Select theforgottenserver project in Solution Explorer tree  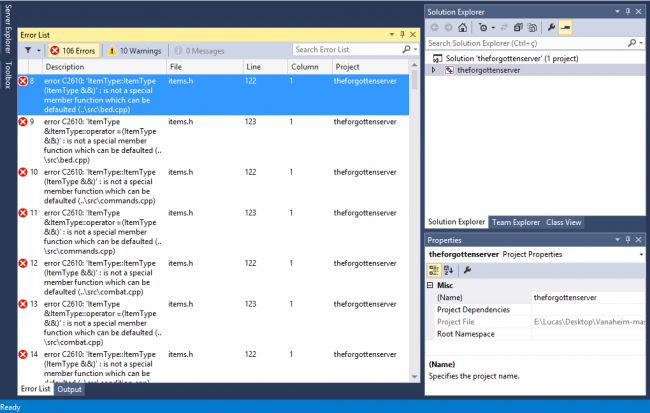[x=488, y=70]
